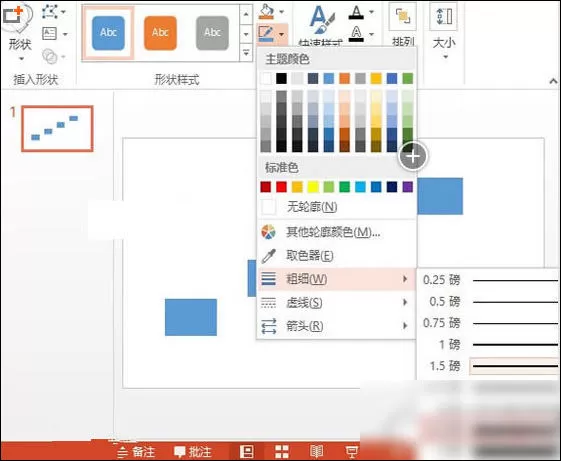
Task: Open Text Outline dropdown arrow
Action: pos(372,34)
